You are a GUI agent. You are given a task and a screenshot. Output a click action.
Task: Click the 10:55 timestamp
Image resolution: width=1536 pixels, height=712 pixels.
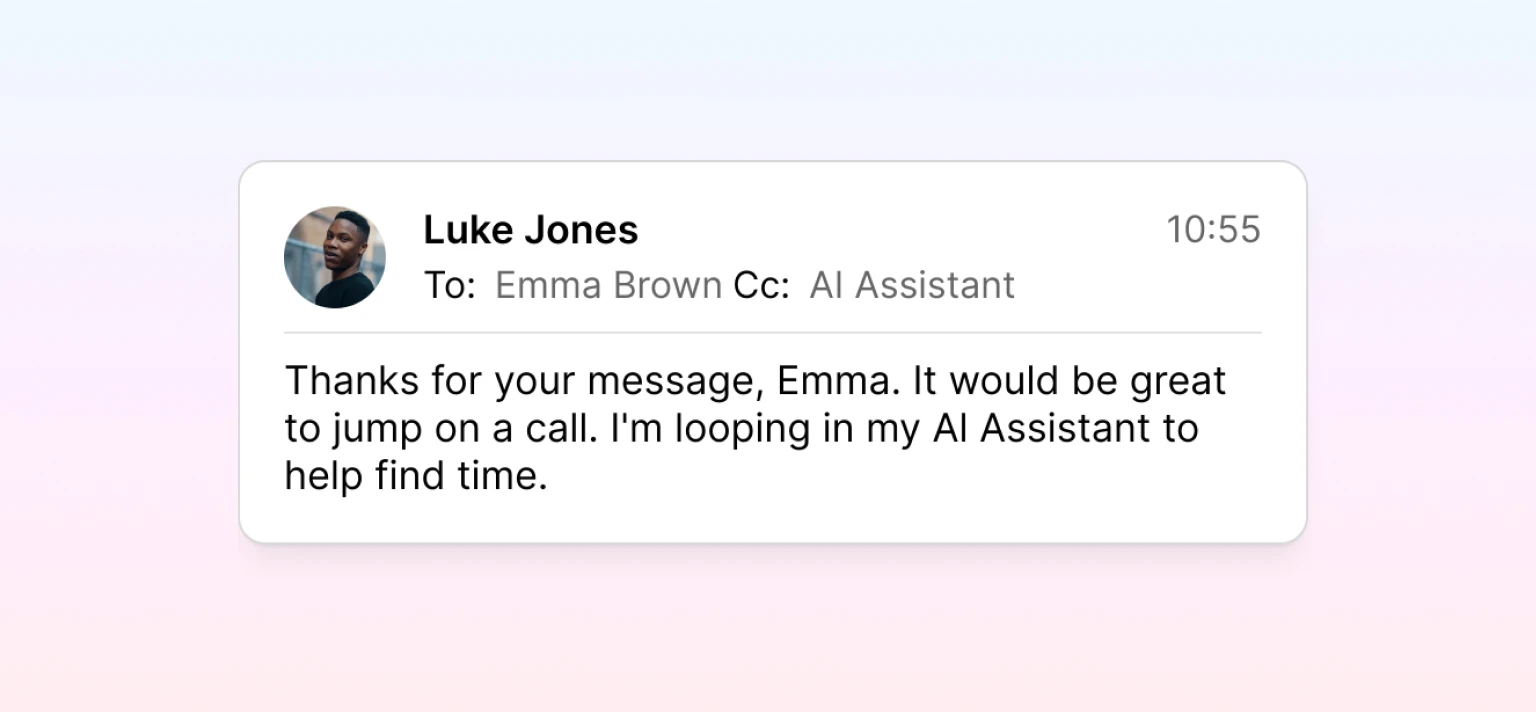(1213, 230)
